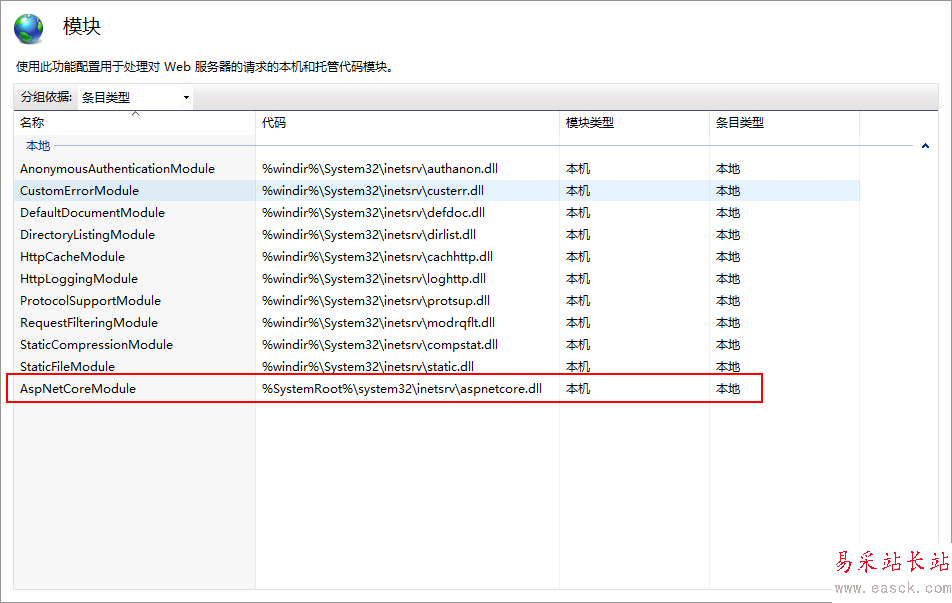Screen dimensions: 952x603
Task: Click the globe Modules icon
Action: click(x=29, y=29)
